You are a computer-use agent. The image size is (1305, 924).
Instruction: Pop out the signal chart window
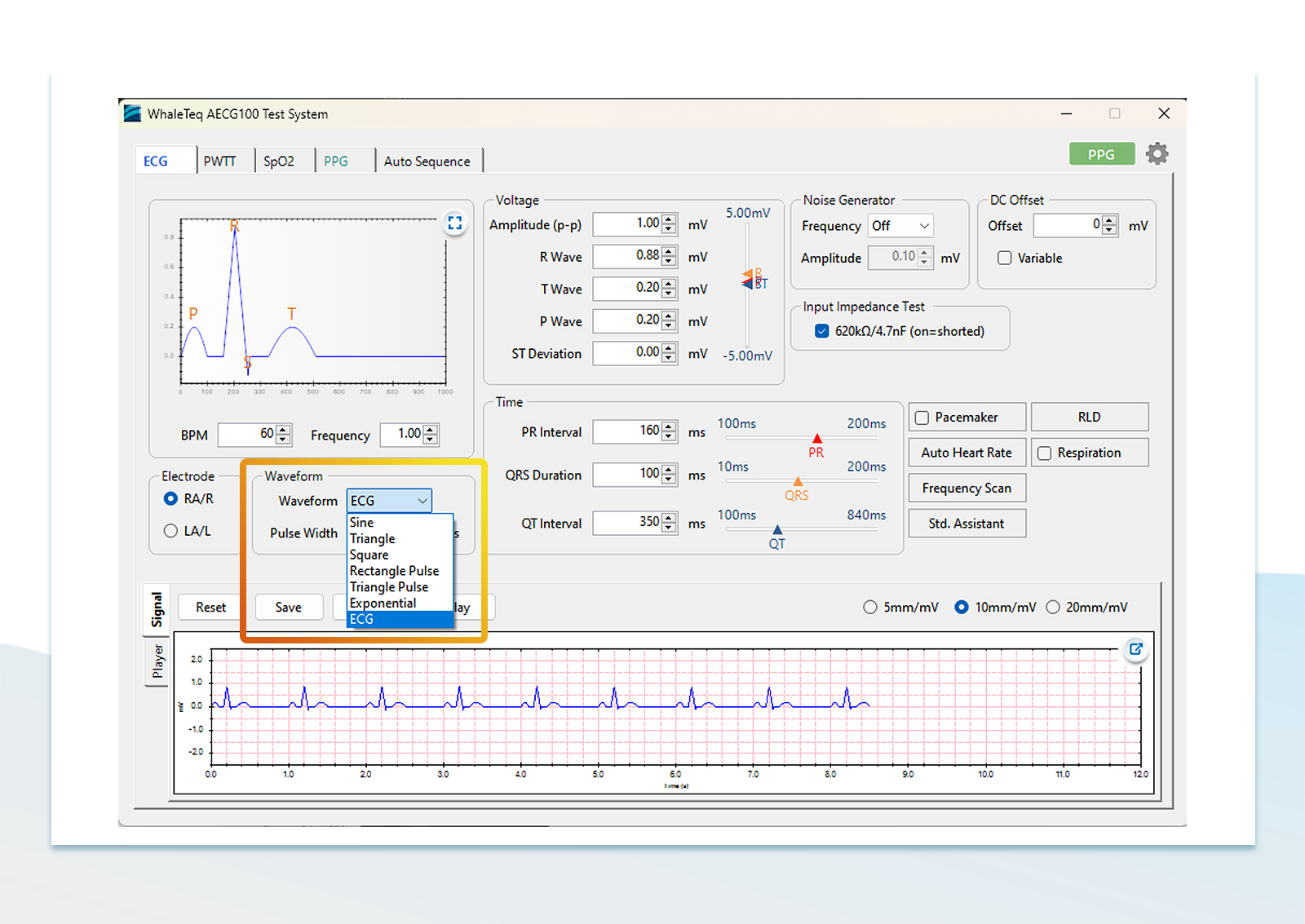1135,649
